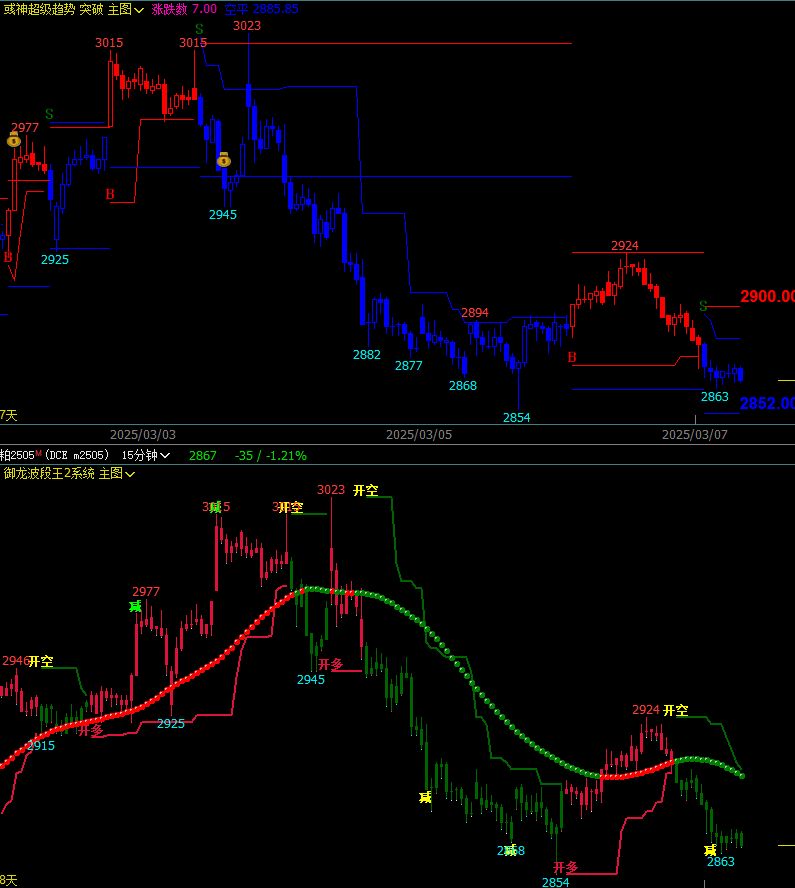The width and height of the screenshot is (795, 888).
Task: Click the 2925 low label in 御龙波段王 chart
Action: 171,723
